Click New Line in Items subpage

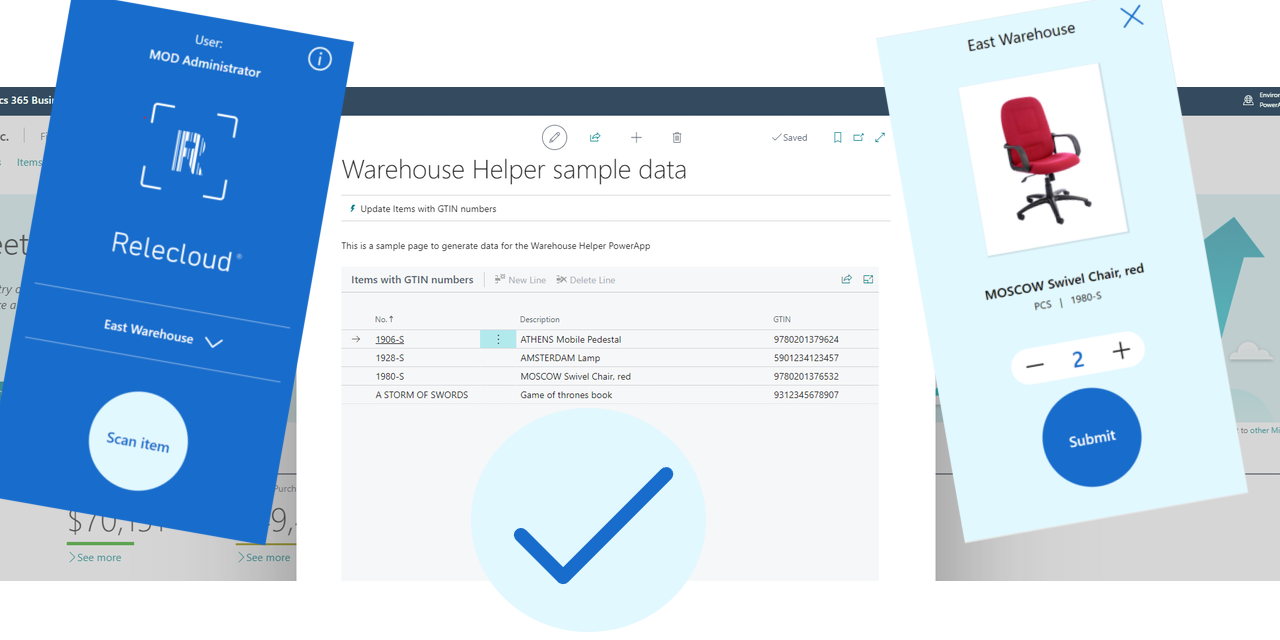pos(520,280)
